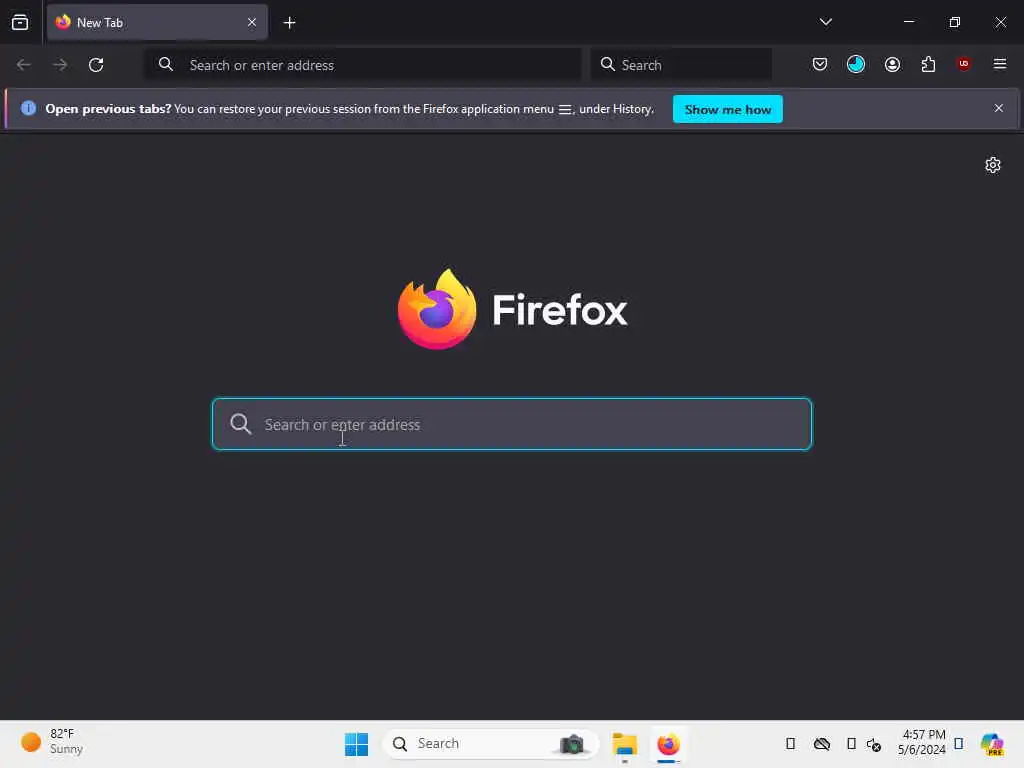Screen dimensions: 1024x768
Task: Focus the center Search or enter address field
Action: 512,424
